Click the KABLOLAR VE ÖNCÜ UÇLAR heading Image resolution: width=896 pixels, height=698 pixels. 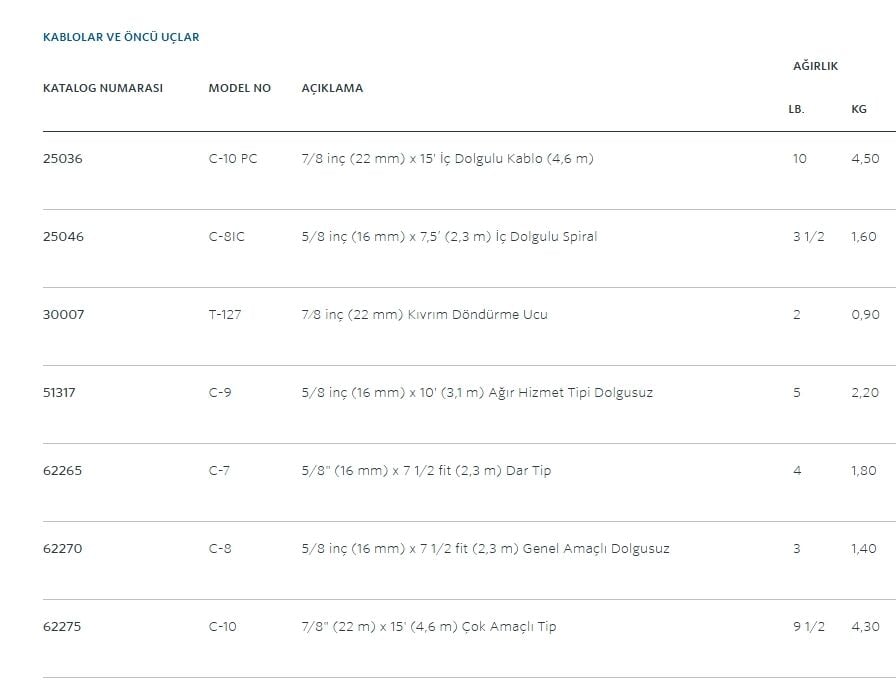pos(121,37)
